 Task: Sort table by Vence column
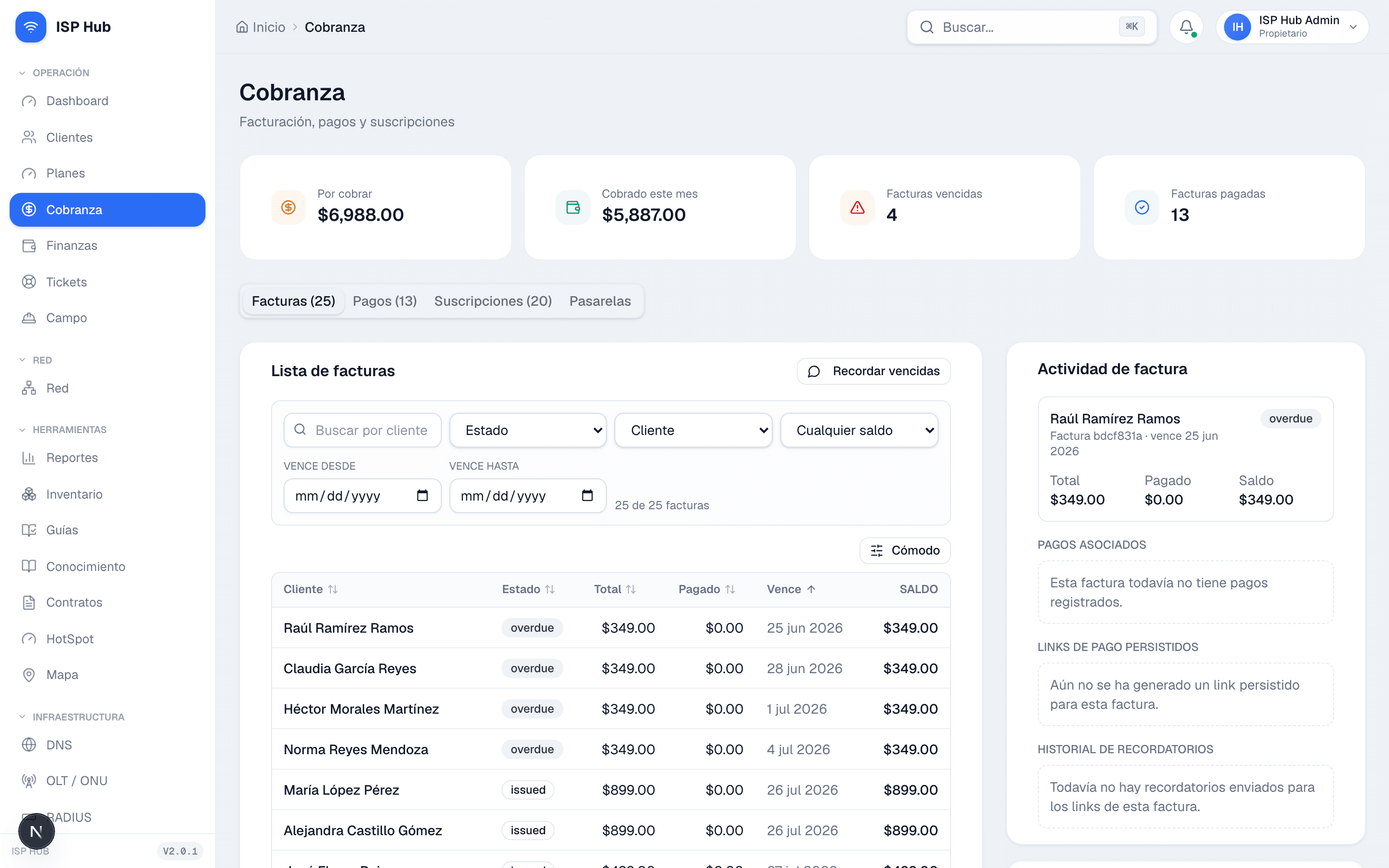pyautogui.click(x=791, y=589)
